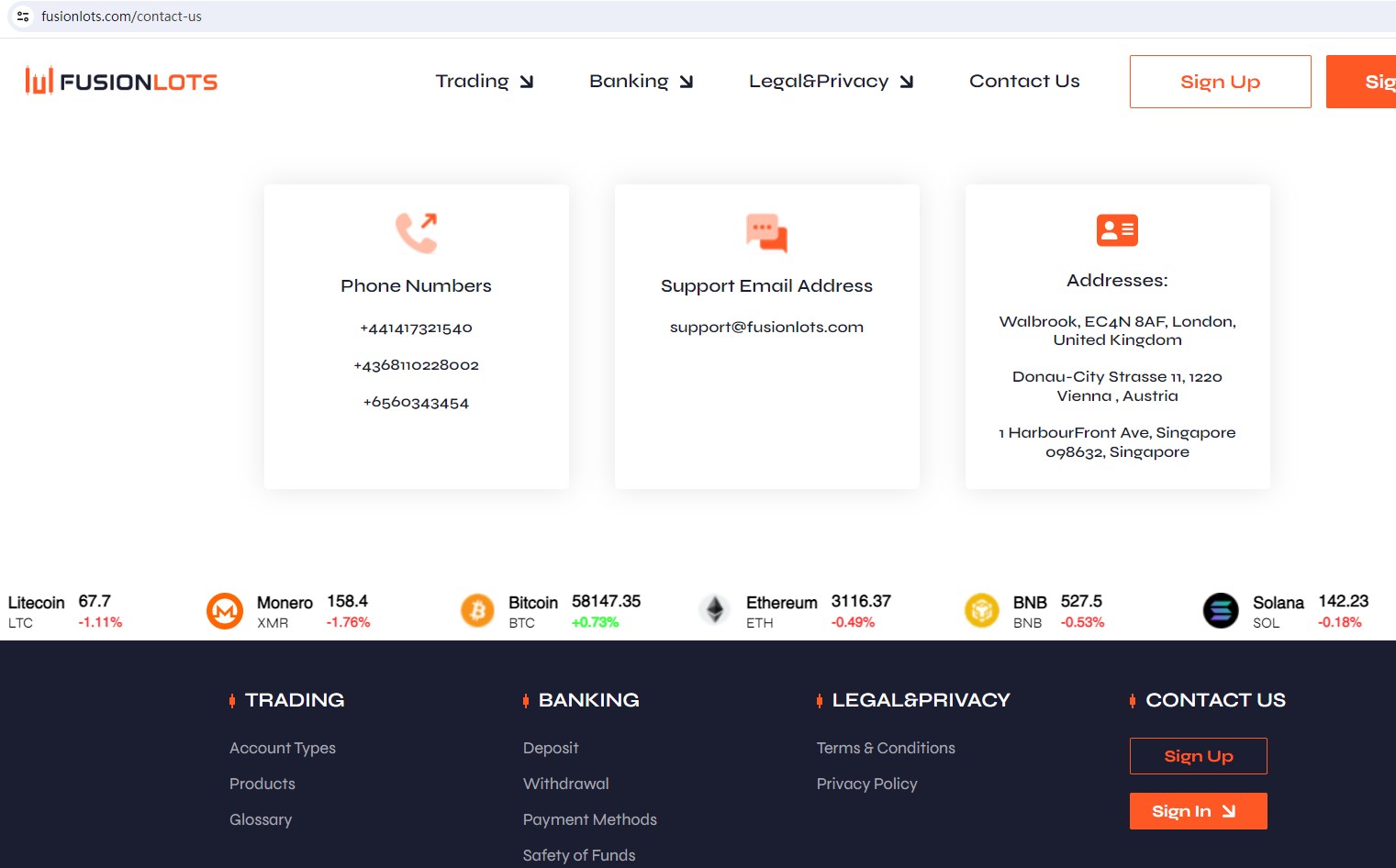
Task: Click the orange header Sign In button
Action: click(x=1361, y=82)
